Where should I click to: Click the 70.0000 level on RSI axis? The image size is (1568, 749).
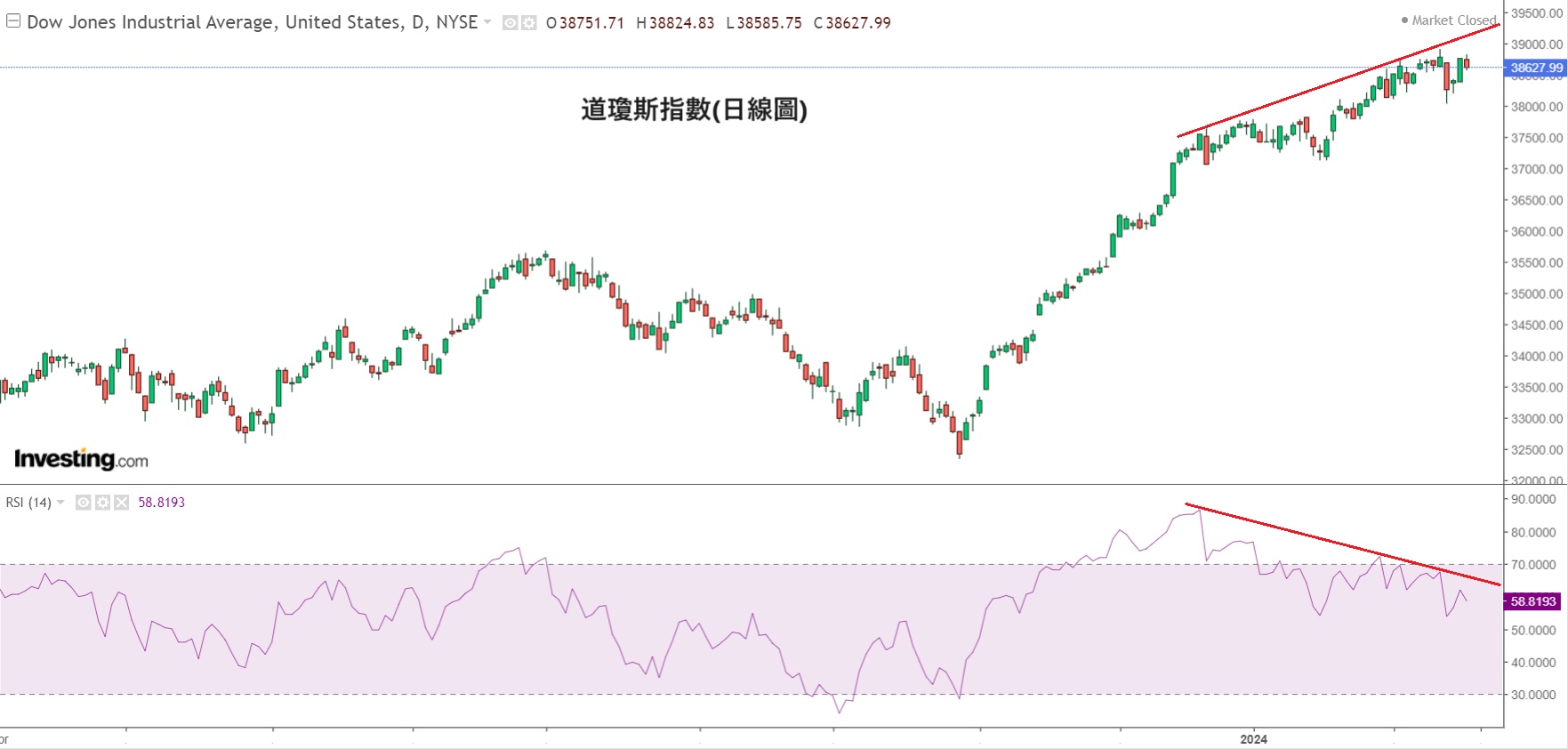(x=1533, y=565)
